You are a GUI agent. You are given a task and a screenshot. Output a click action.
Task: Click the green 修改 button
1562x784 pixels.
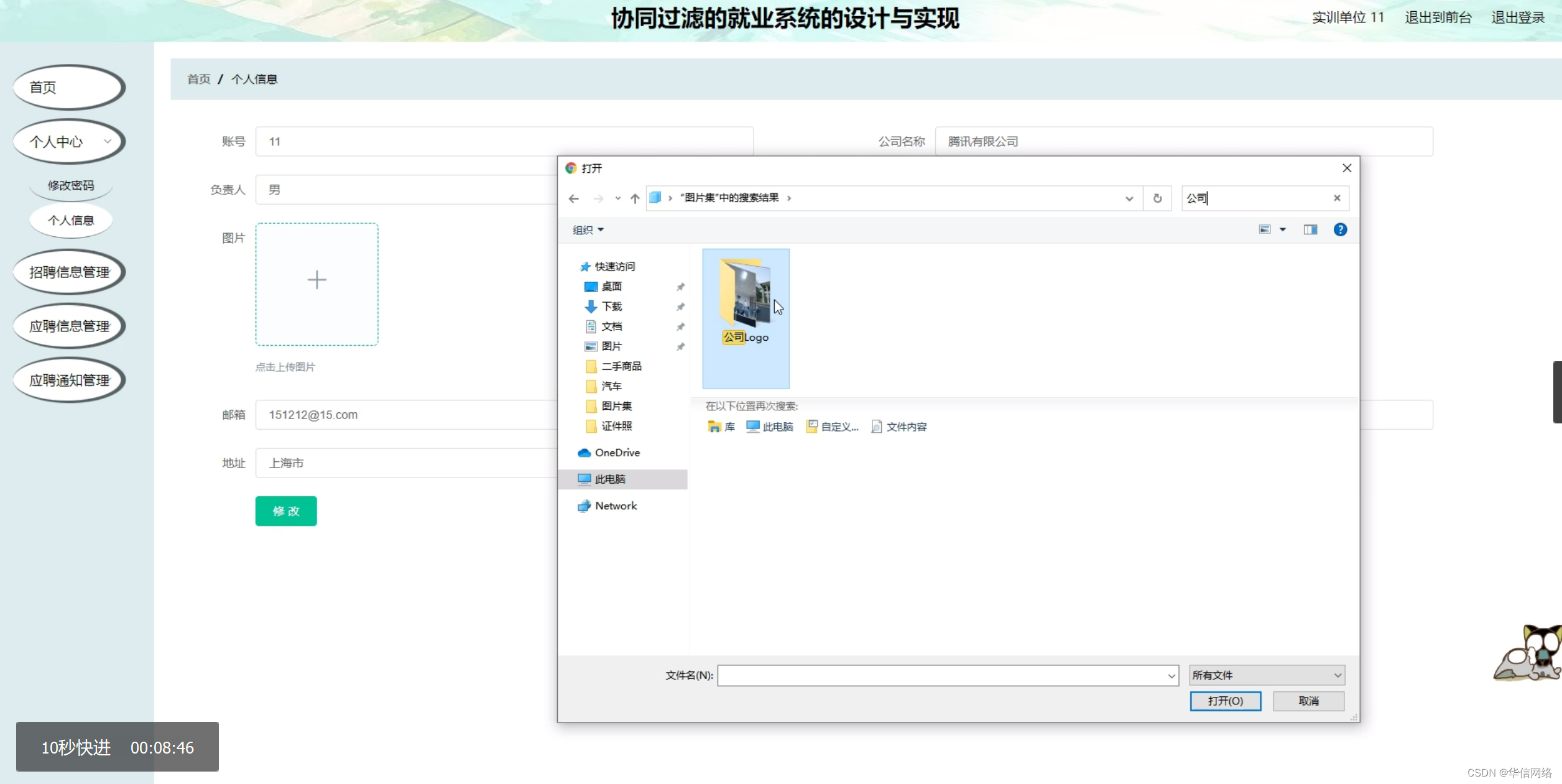[285, 511]
